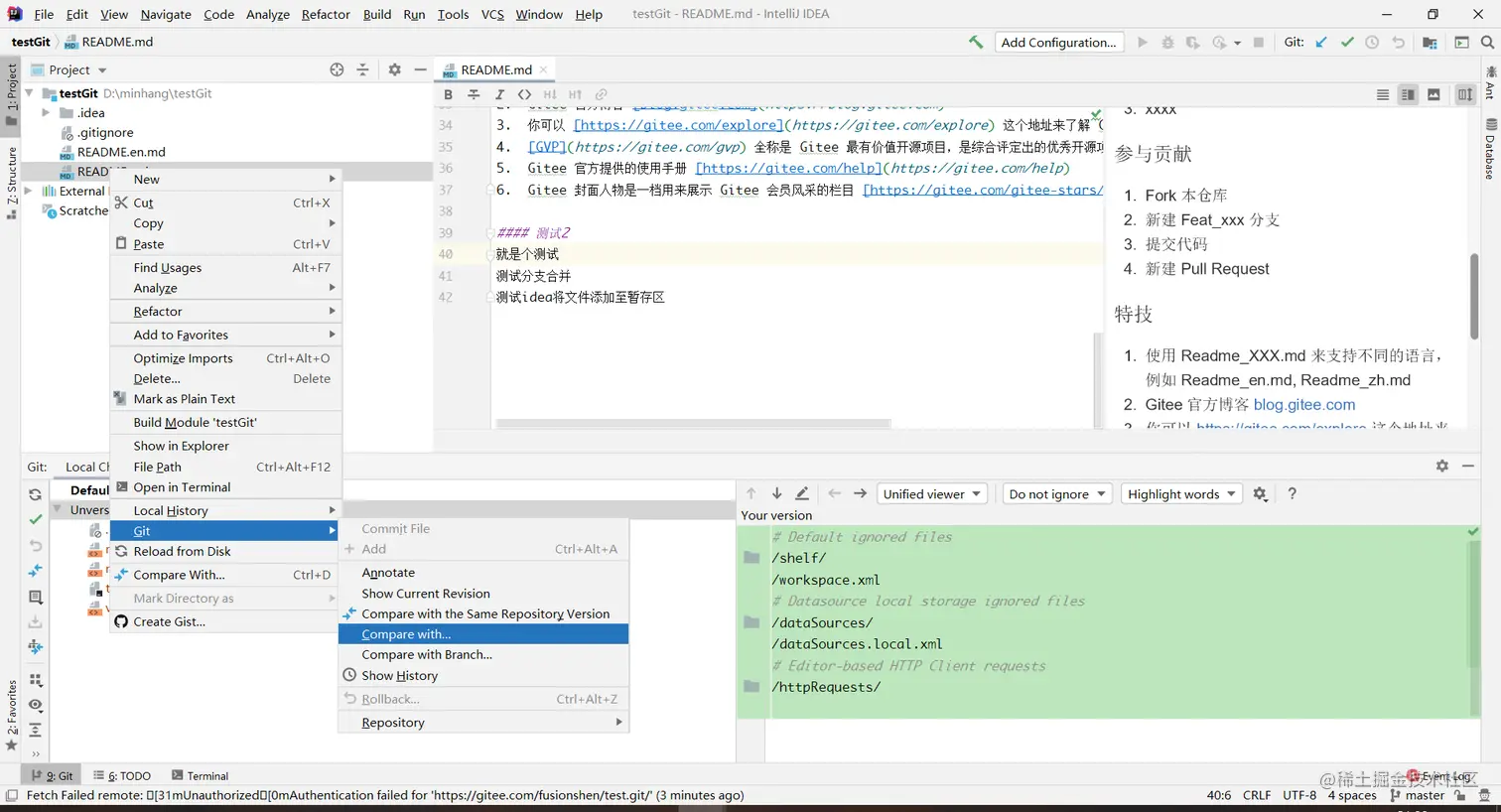Toggle Strikethrough in markdown editor toolbar
Screen dimensions: 1501x812
(x=474, y=94)
